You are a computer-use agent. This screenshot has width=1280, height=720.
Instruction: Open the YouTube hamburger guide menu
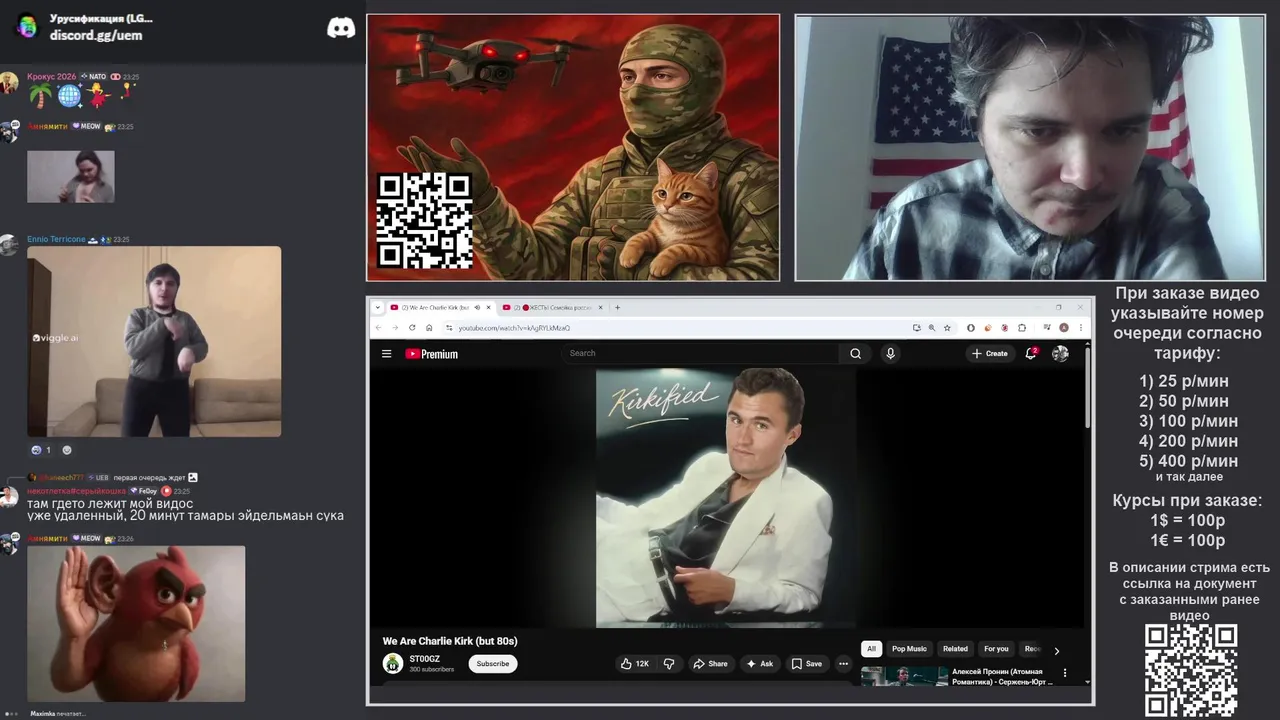point(386,354)
